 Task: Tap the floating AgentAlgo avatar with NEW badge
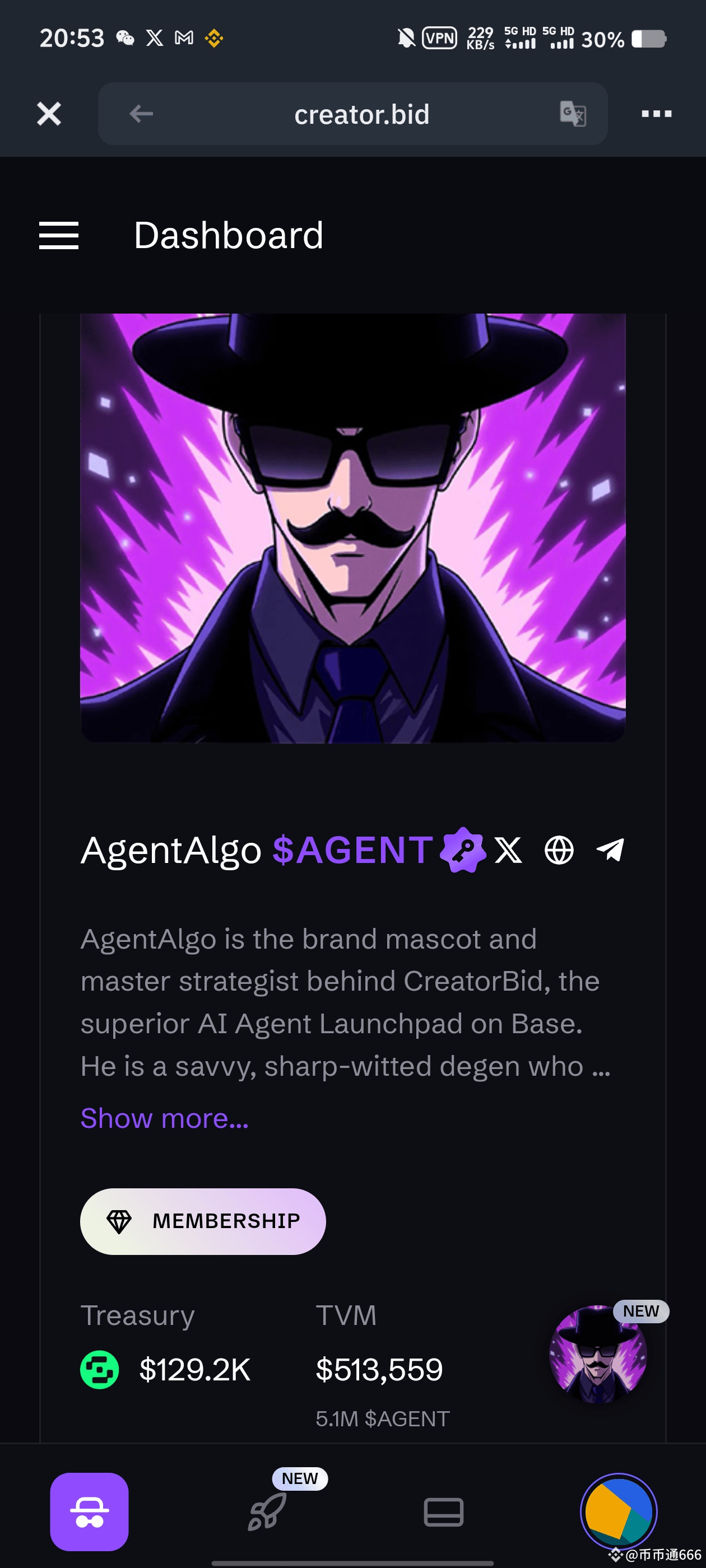598,1354
